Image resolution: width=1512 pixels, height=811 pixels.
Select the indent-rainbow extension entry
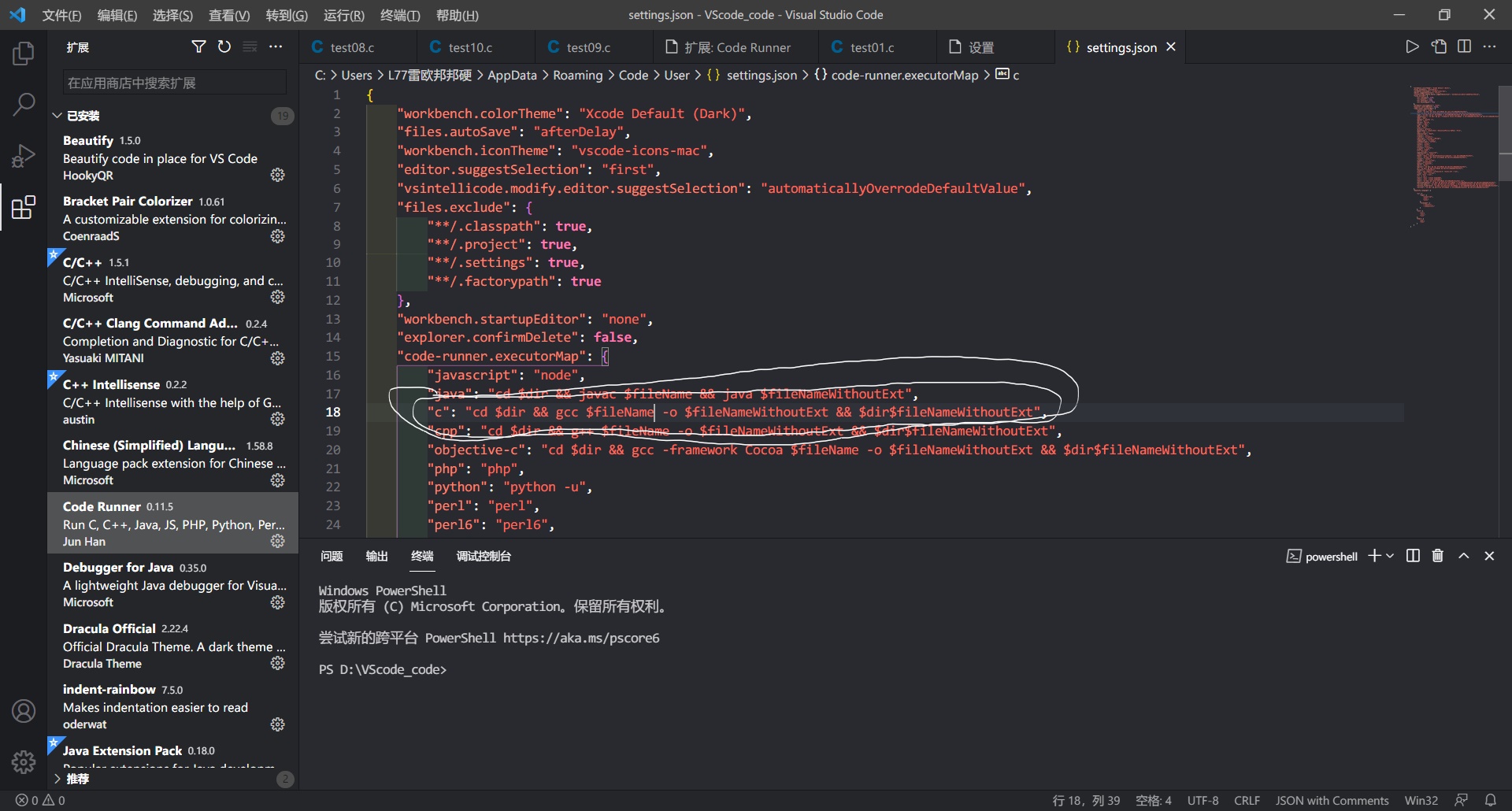173,706
